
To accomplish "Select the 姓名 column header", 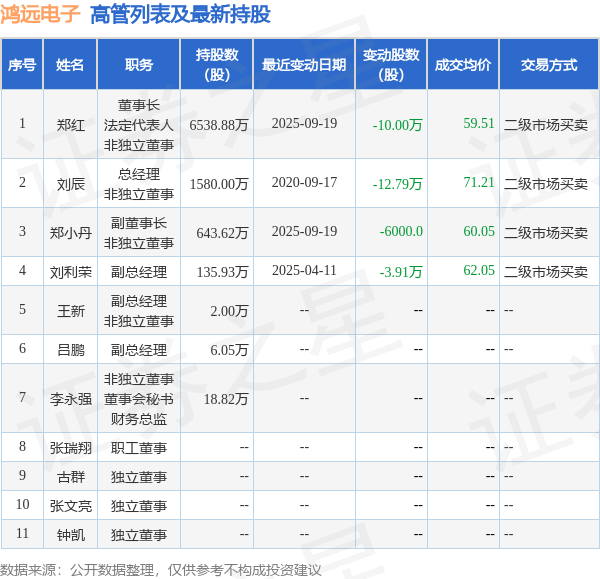I will [x=70, y=65].
